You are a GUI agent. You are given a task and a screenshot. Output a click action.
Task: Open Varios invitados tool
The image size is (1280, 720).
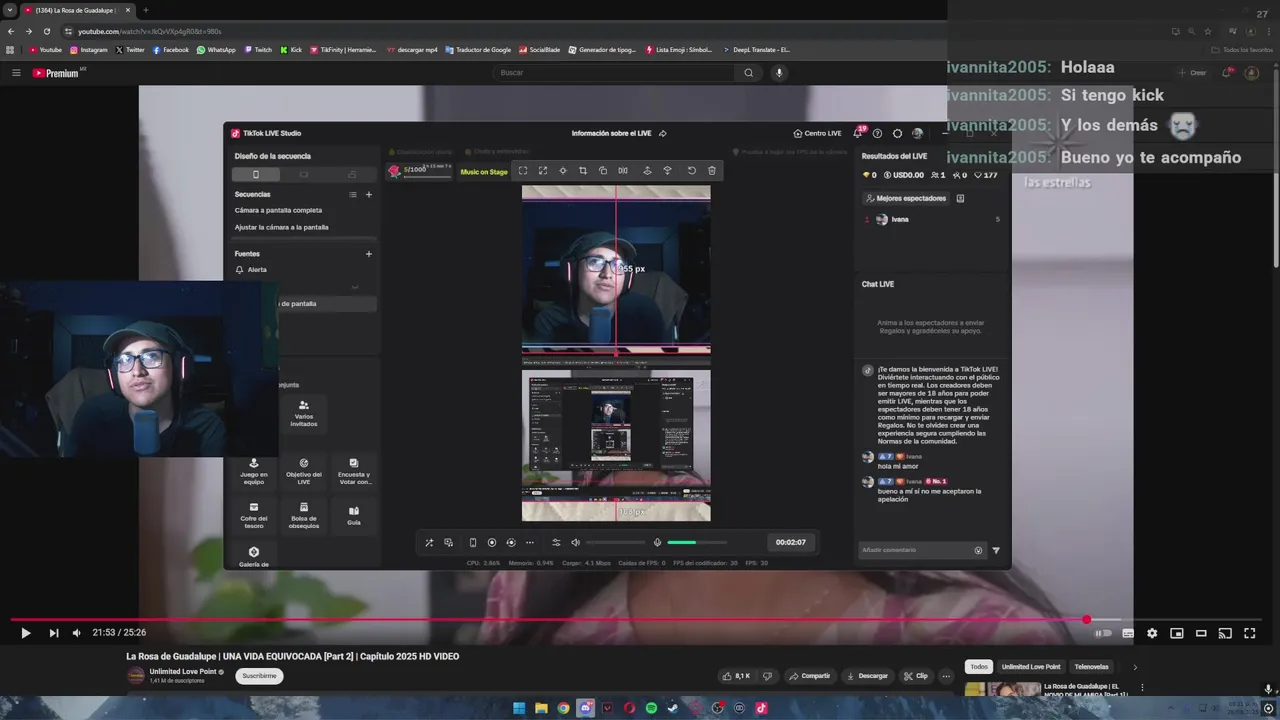(304, 413)
